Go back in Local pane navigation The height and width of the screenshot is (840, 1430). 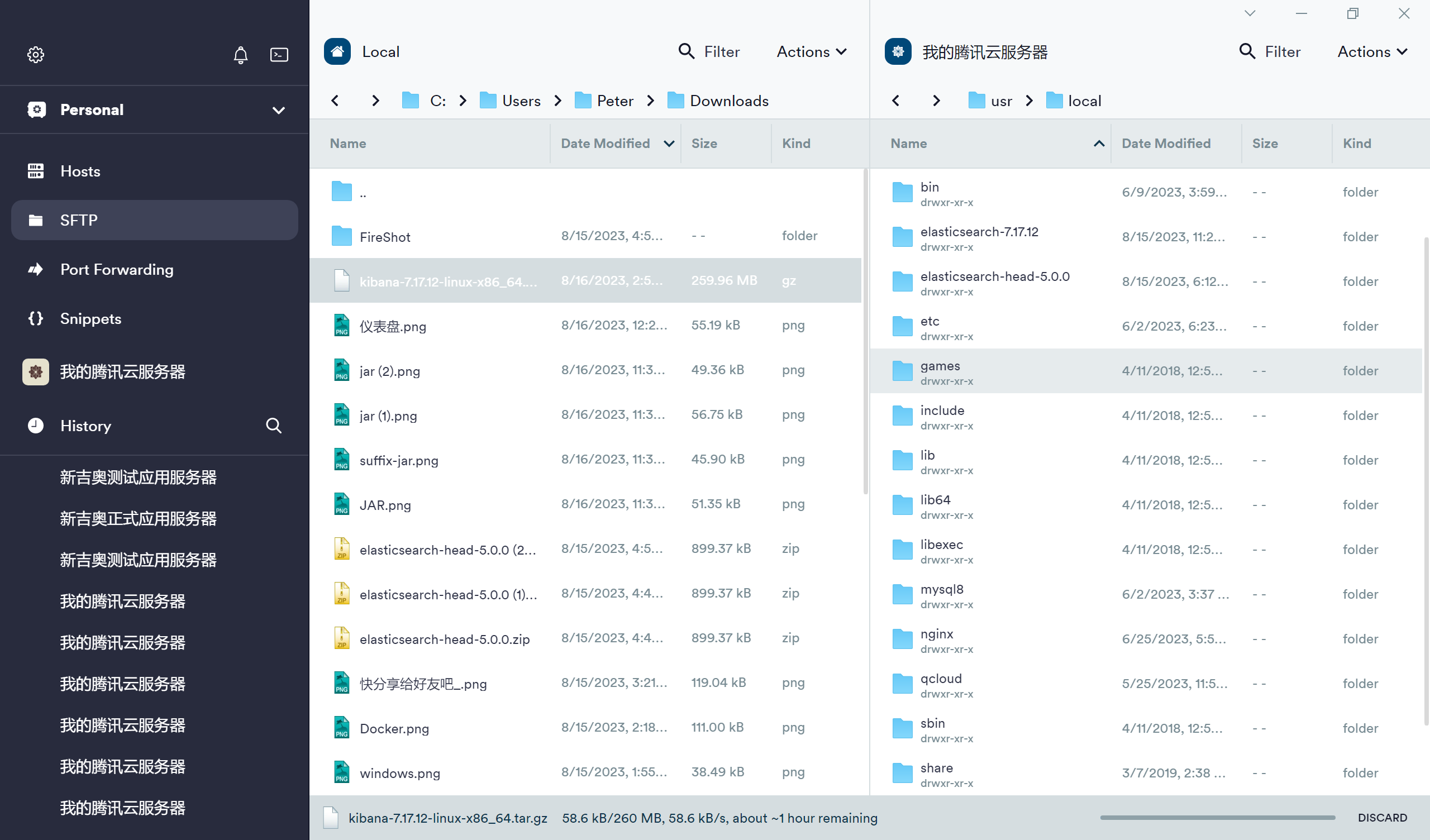pyautogui.click(x=335, y=101)
